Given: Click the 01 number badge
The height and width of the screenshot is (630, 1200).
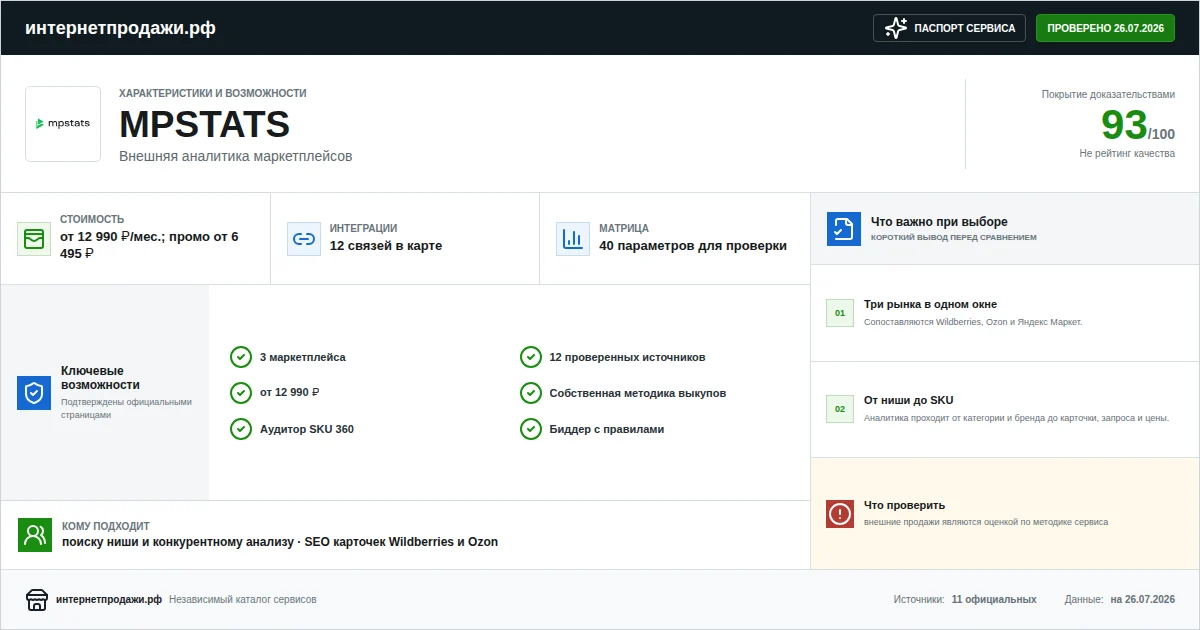Looking at the screenshot, I should click(840, 313).
